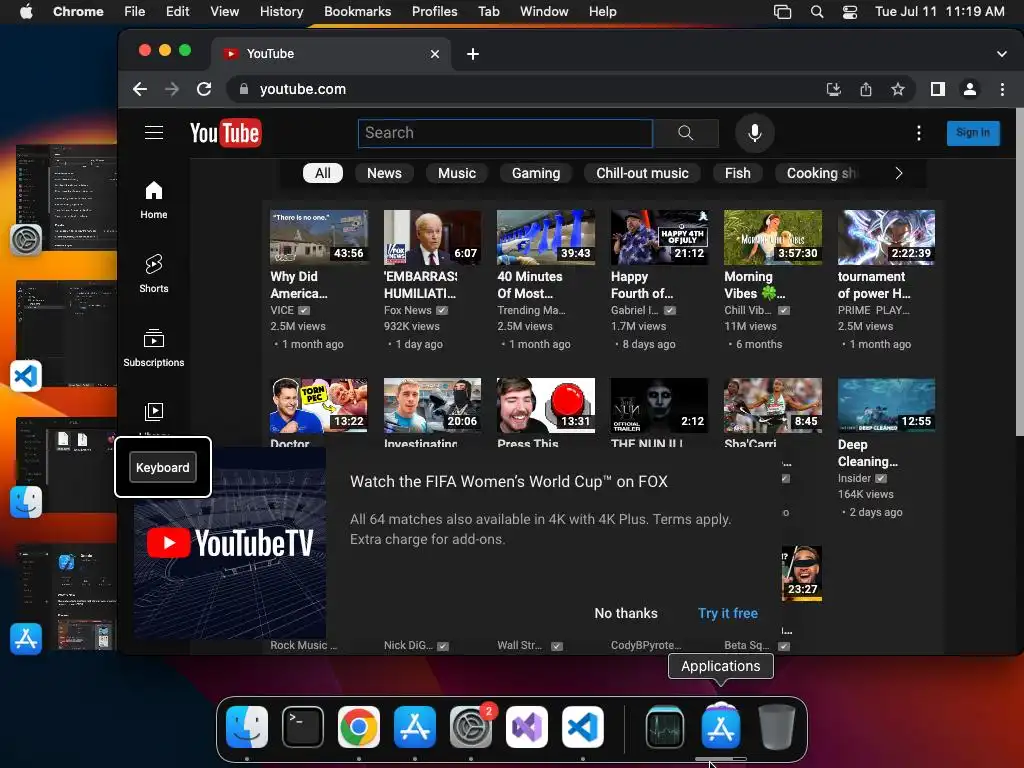
Task: Select the News category chip
Action: pos(384,173)
